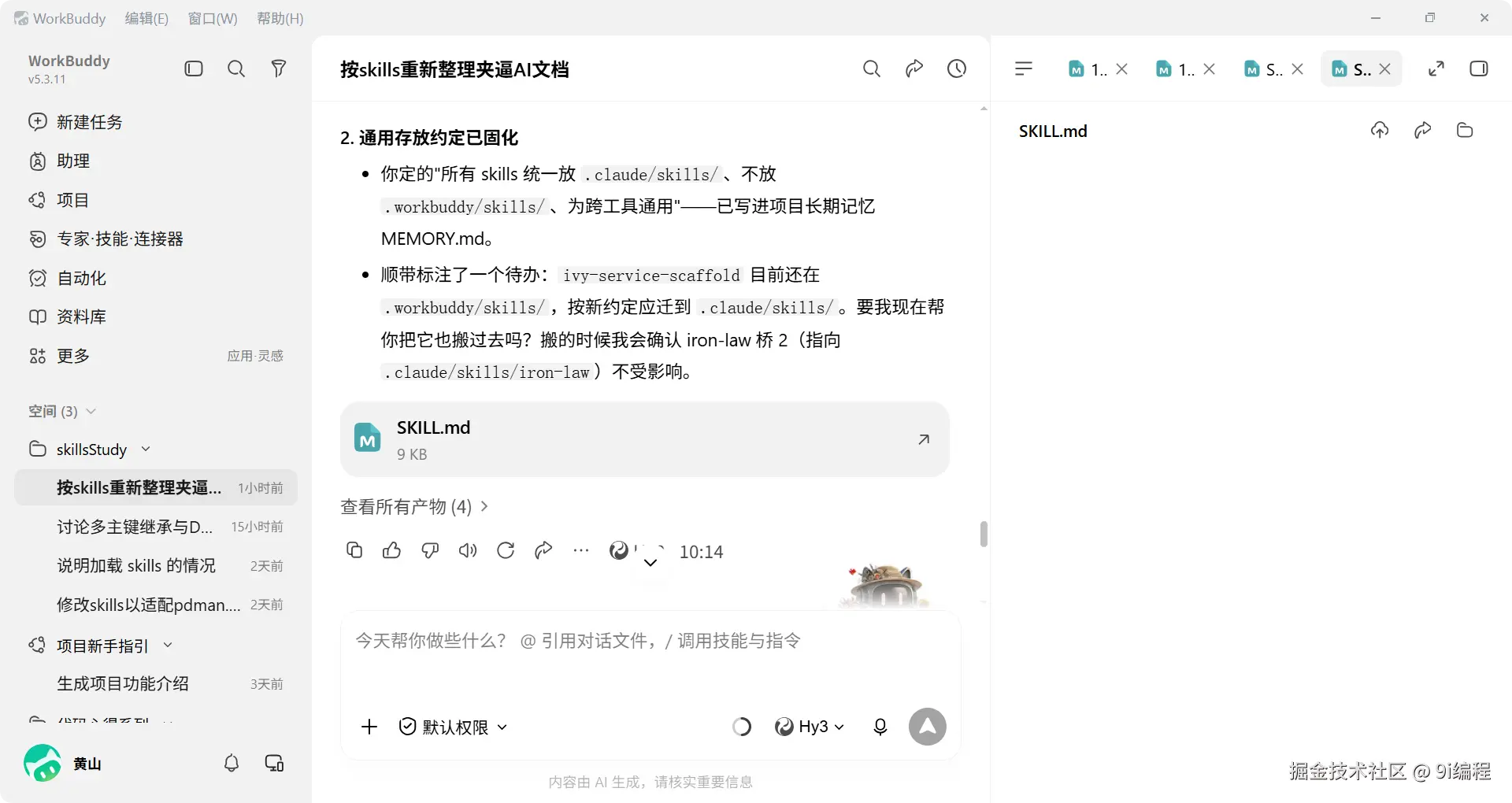This screenshot has height=803, width=1512.
Task: Open SKILL.md containing folder
Action: point(1465,131)
